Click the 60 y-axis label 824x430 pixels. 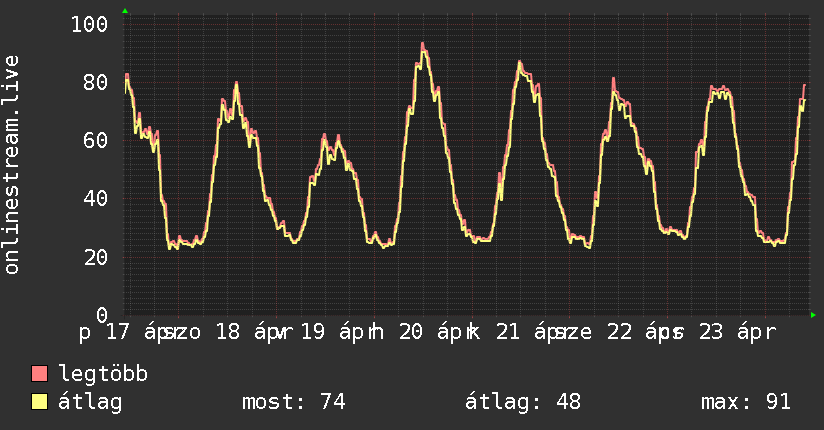click(x=96, y=140)
